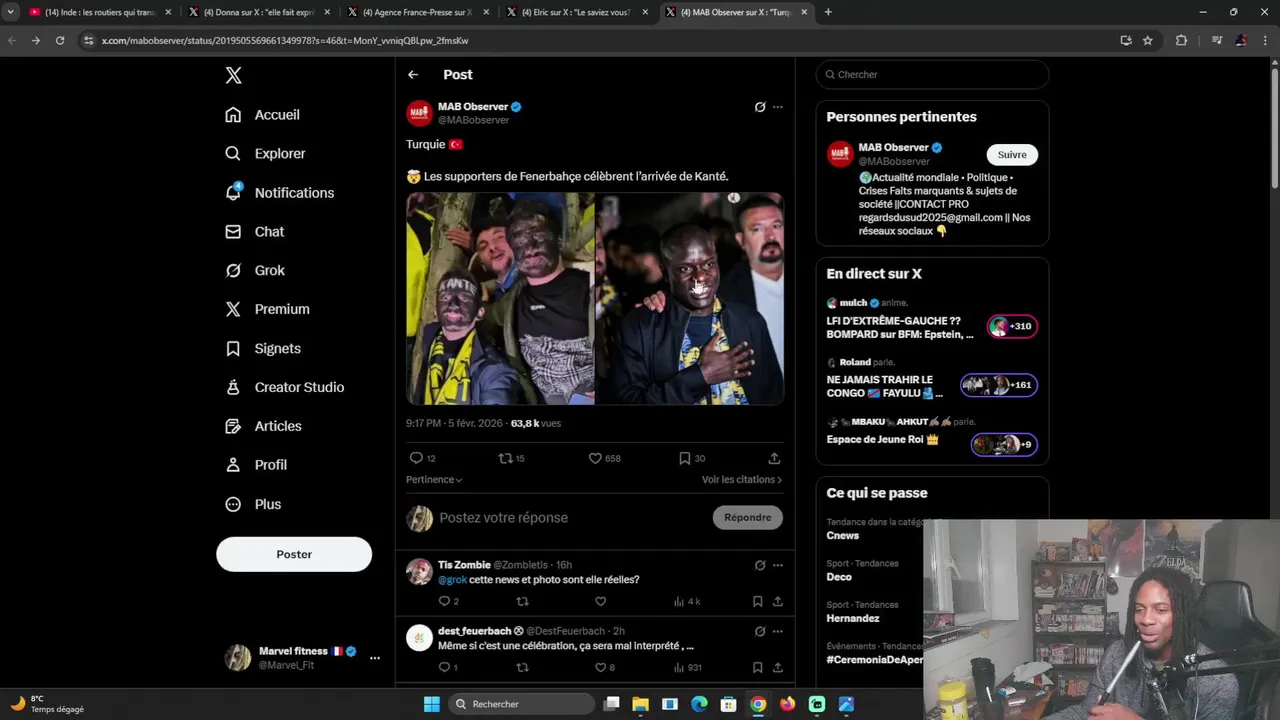Click the X logo in sidebar
Image resolution: width=1280 pixels, height=720 pixels.
tap(233, 76)
